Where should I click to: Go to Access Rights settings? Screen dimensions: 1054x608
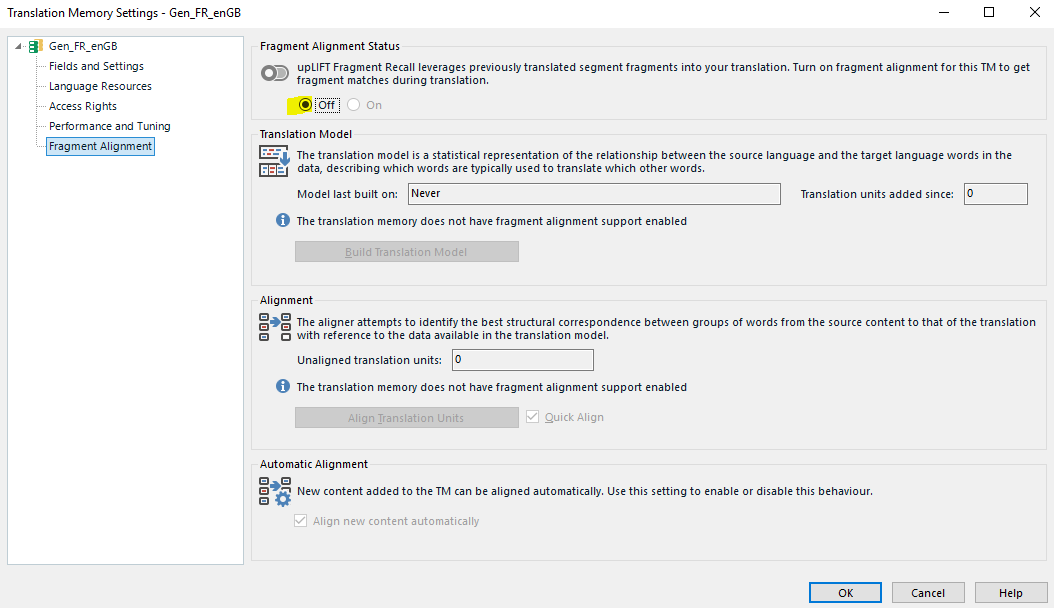(x=83, y=106)
